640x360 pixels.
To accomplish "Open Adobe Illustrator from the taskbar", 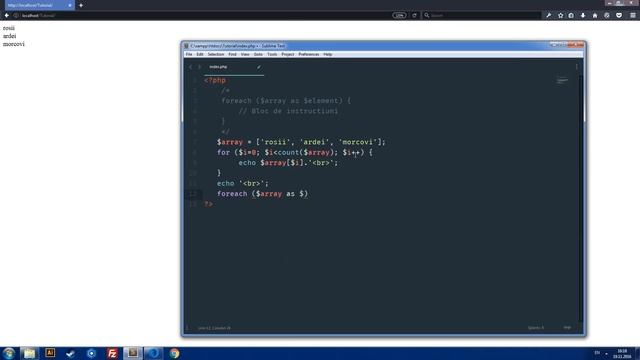I will click(x=50, y=353).
